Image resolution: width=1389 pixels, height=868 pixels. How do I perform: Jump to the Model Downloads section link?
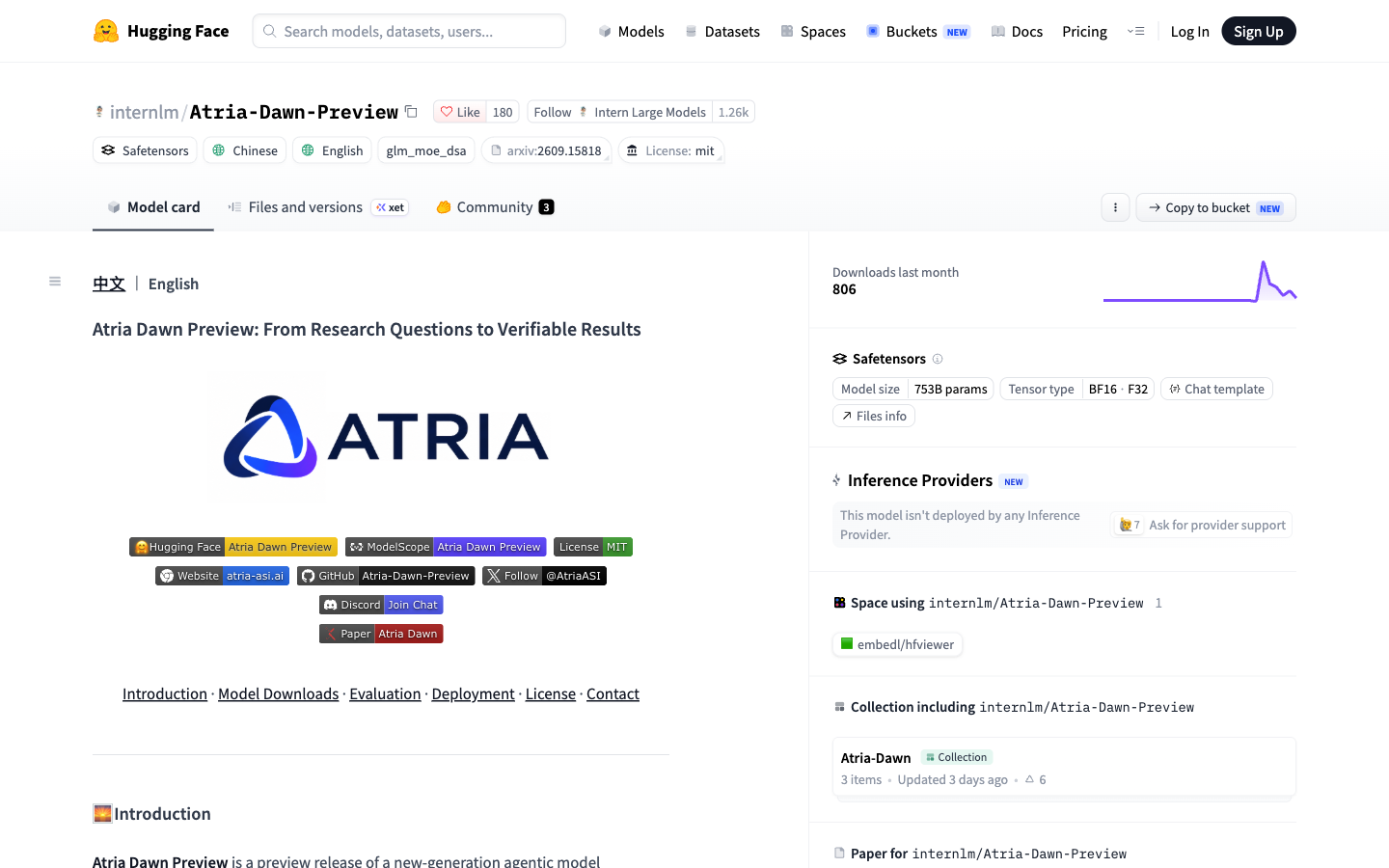[x=279, y=693]
